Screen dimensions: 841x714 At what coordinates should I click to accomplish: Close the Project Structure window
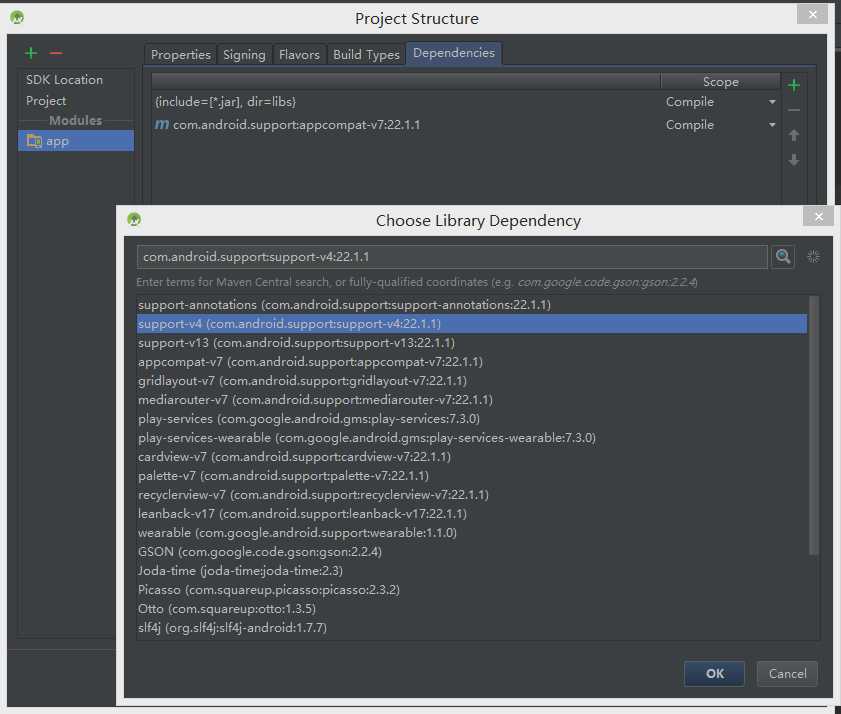pos(813,14)
